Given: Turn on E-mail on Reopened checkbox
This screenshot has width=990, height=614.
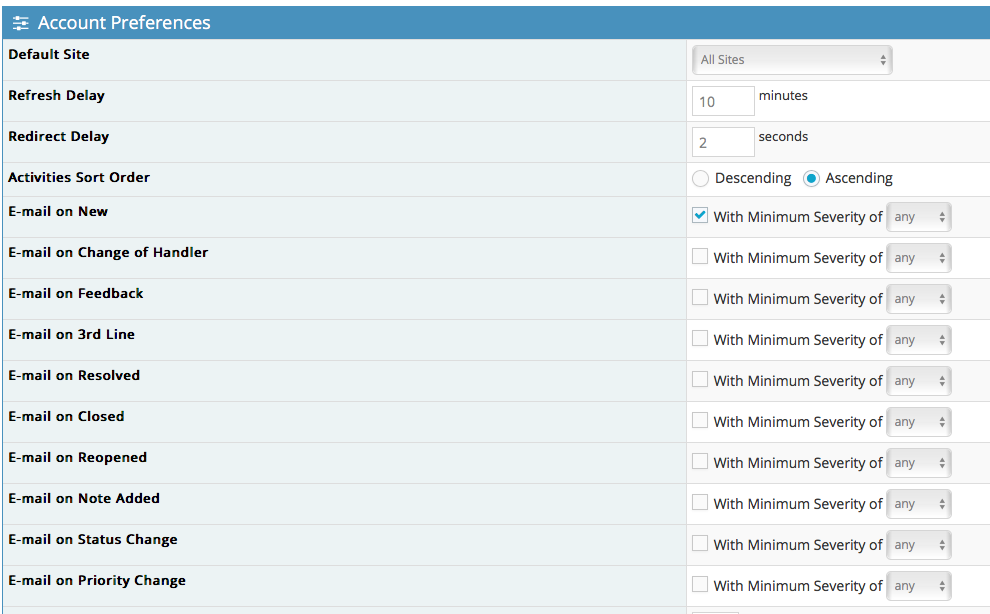Looking at the screenshot, I should coord(700,462).
